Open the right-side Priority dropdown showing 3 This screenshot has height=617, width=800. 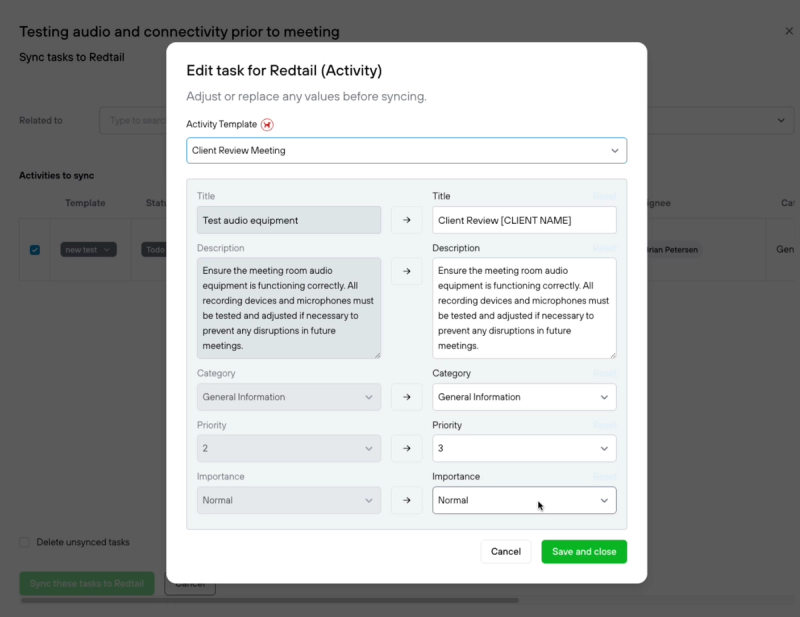524,448
